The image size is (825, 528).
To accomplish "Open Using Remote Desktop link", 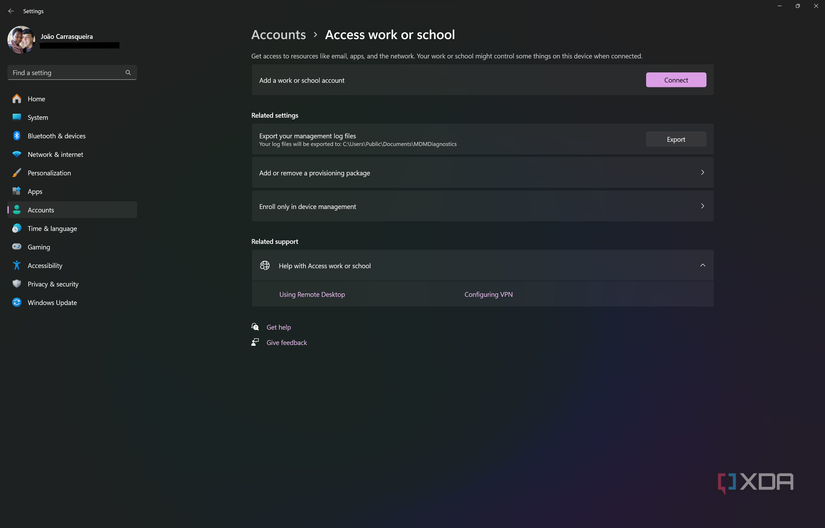I will click(x=312, y=295).
